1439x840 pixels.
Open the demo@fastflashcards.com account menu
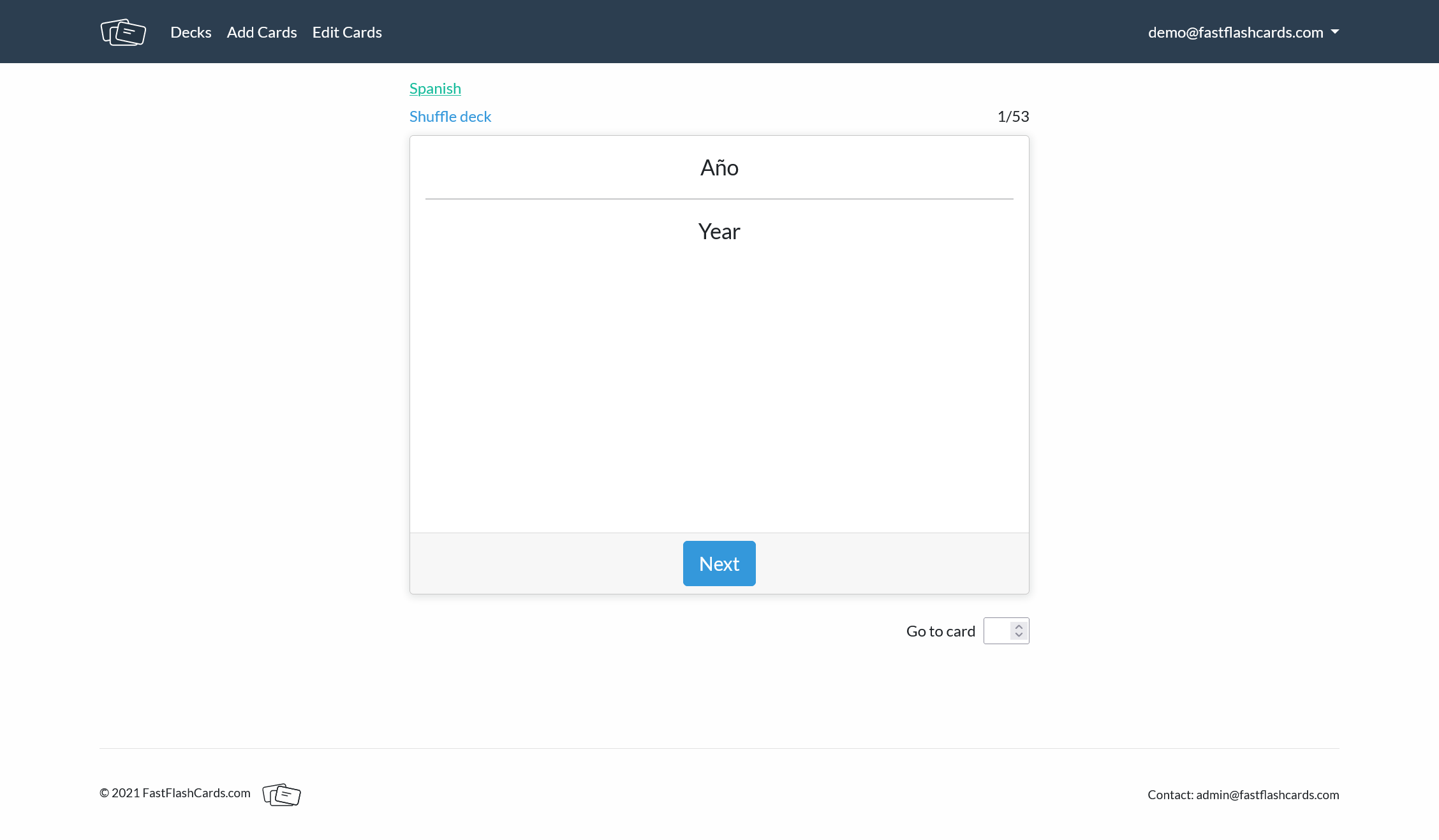[x=1235, y=33]
